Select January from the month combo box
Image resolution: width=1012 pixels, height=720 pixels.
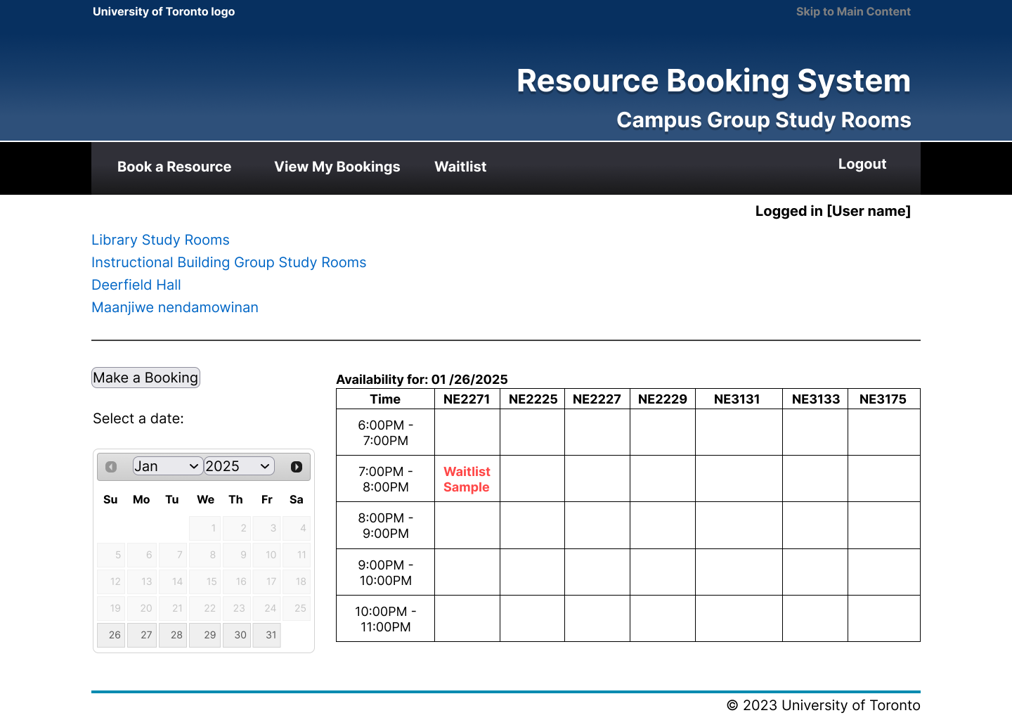167,466
